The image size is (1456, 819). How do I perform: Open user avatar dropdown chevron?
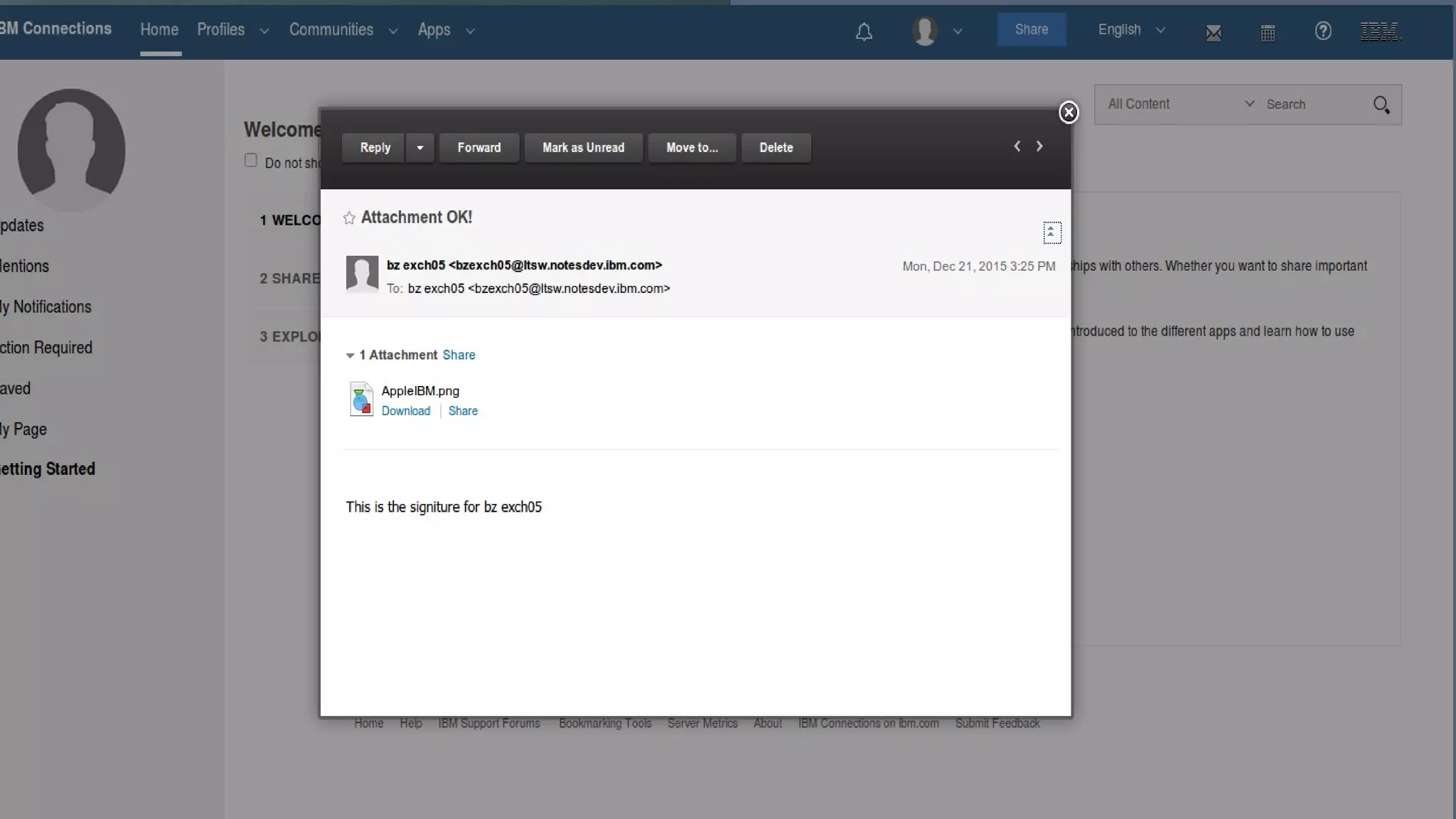(958, 31)
